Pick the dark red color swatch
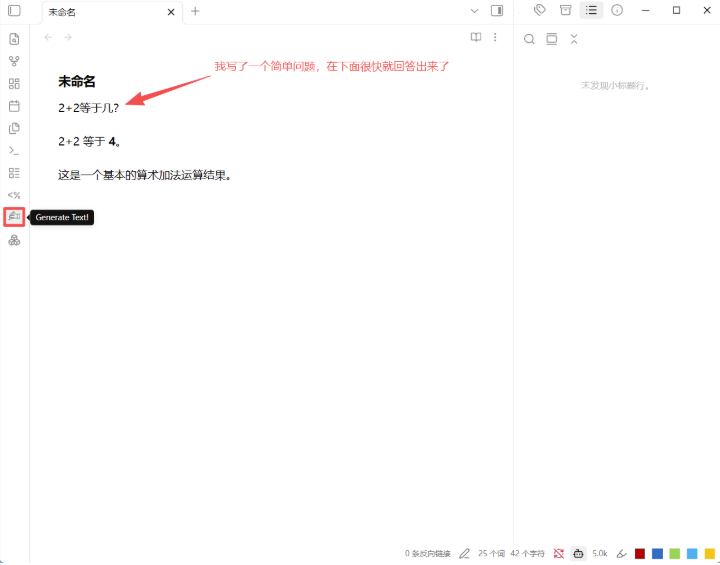This screenshot has width=720, height=565. click(x=640, y=554)
